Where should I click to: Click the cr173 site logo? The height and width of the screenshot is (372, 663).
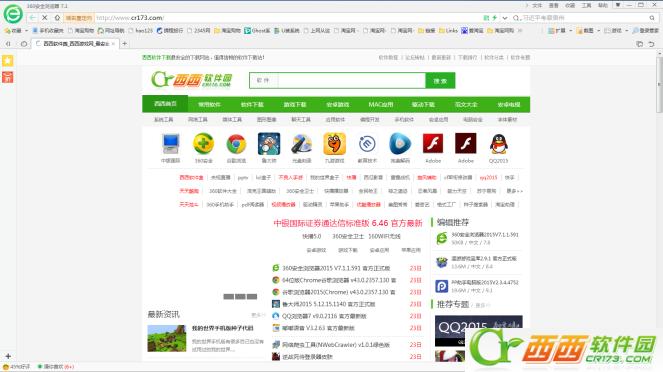[192, 79]
